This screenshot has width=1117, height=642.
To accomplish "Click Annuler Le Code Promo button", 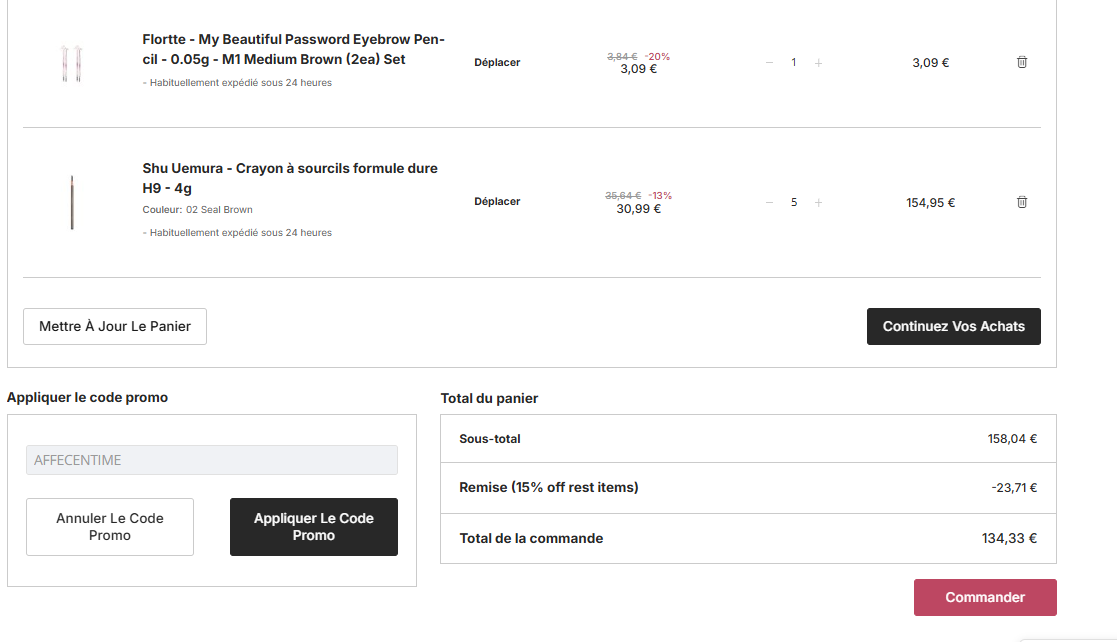I will (110, 527).
